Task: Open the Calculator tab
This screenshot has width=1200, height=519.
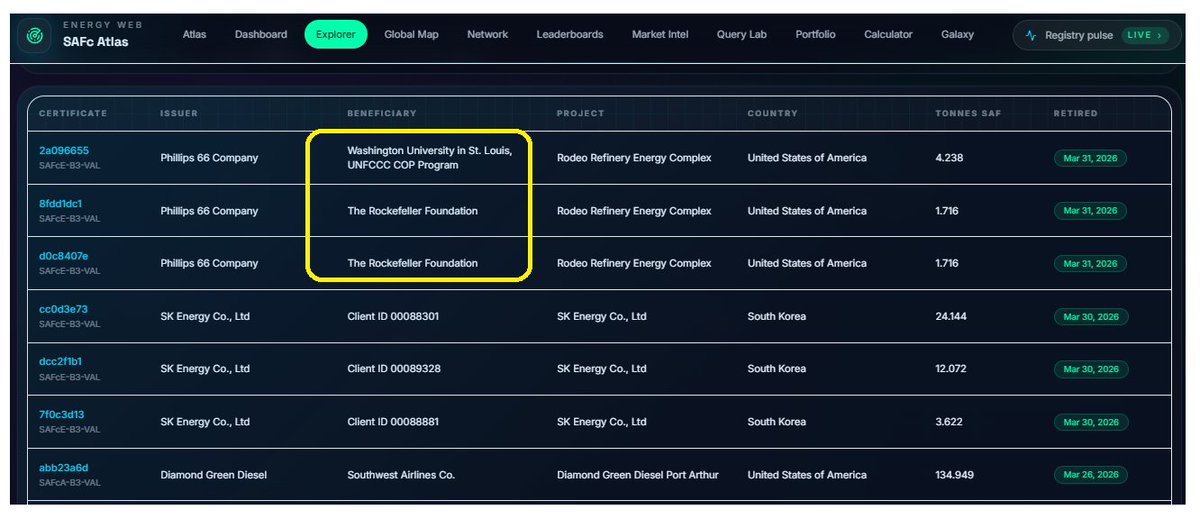Action: click(x=888, y=35)
